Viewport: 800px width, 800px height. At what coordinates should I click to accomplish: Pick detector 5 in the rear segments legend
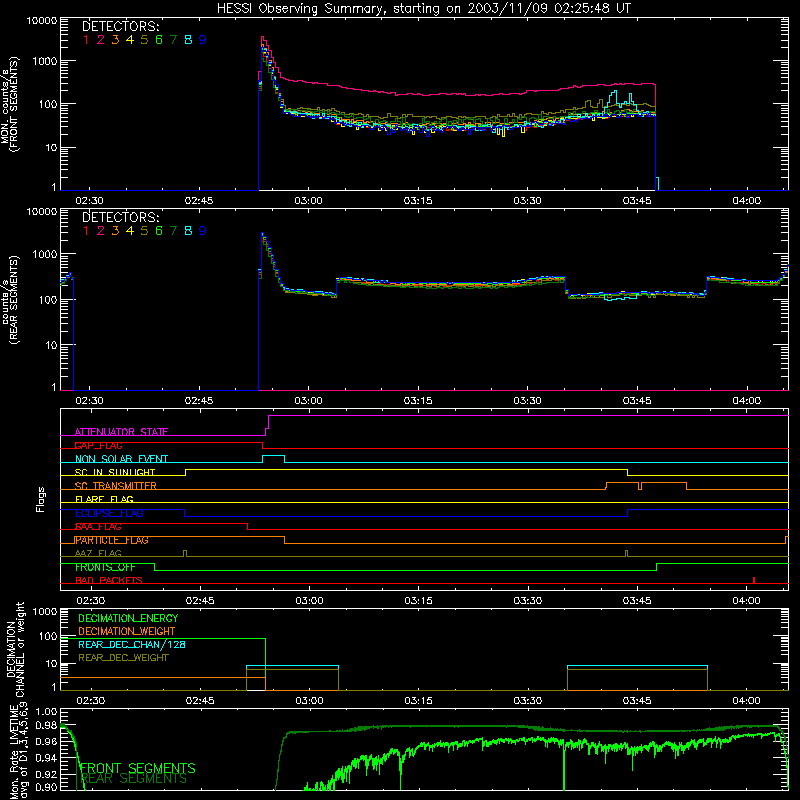click(x=144, y=231)
